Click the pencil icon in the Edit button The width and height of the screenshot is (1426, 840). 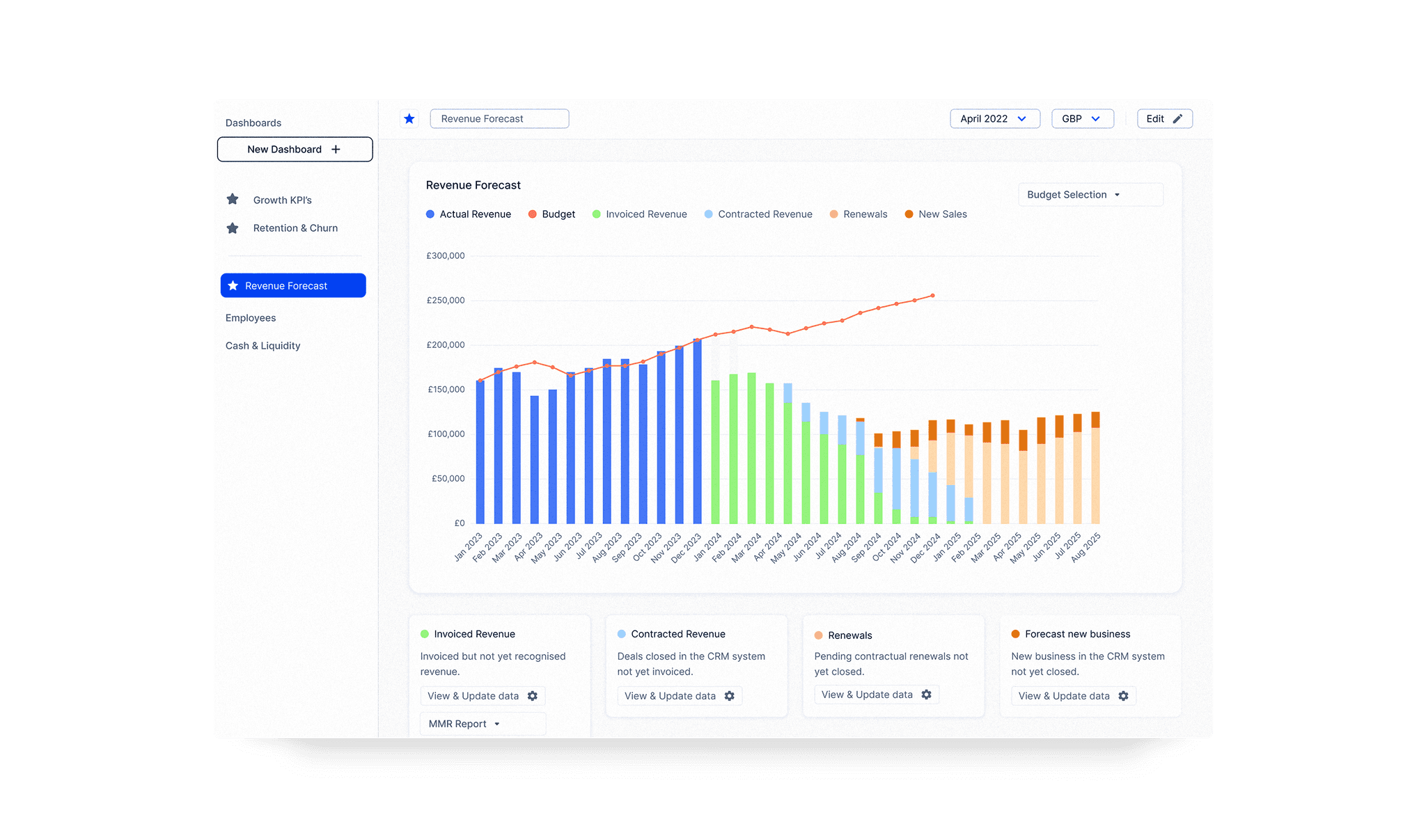(x=1177, y=119)
